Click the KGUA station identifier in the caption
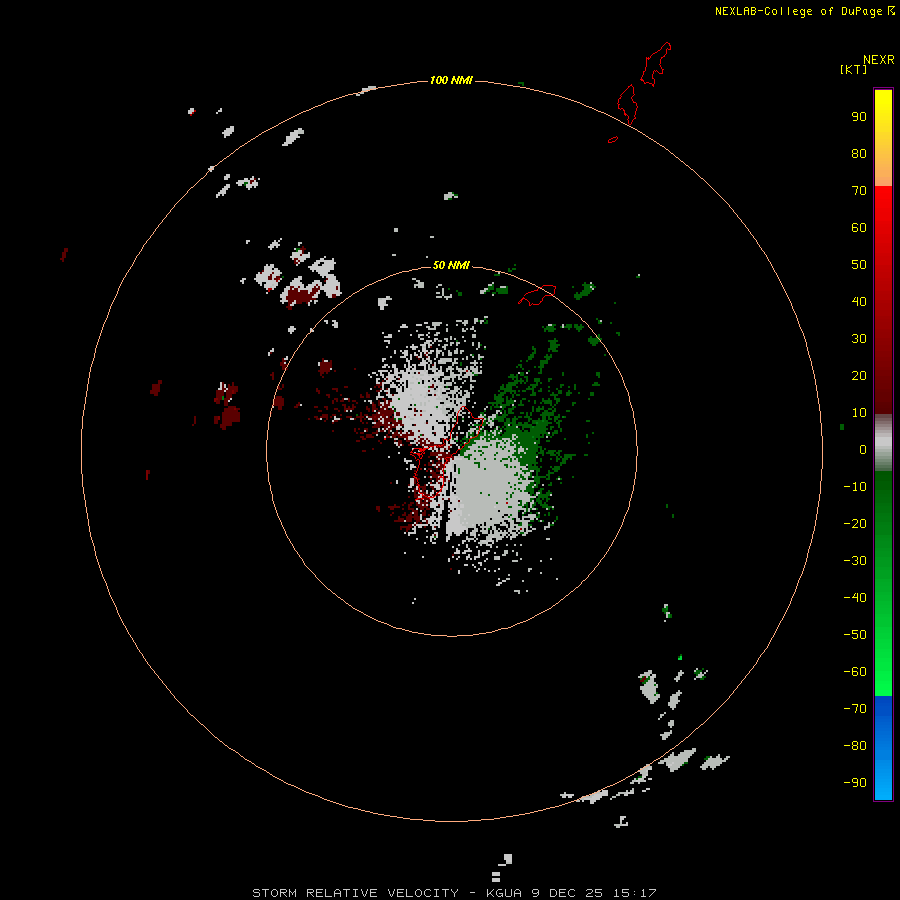Viewport: 900px width, 900px height. click(x=503, y=893)
